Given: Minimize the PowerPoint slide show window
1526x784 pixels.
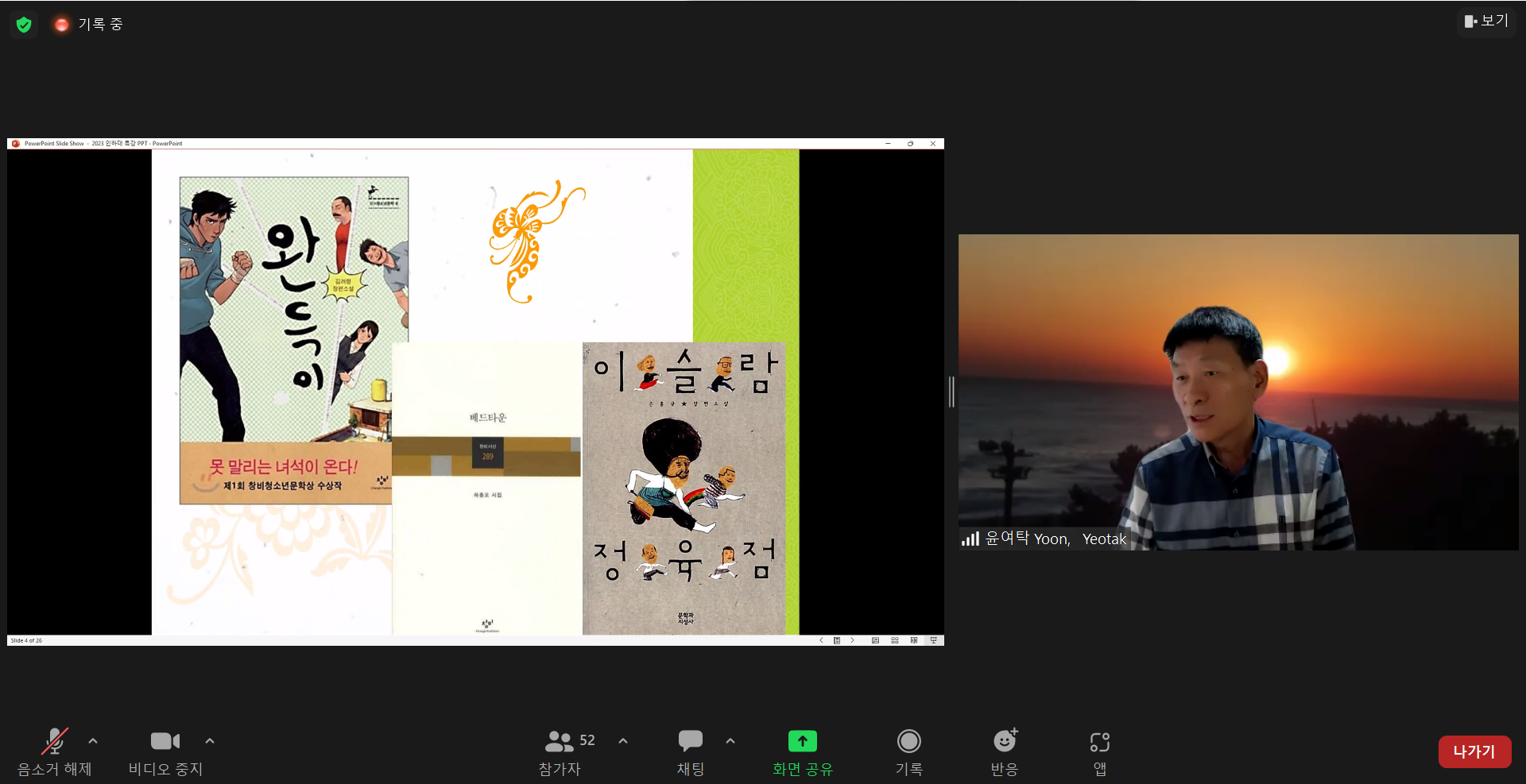Looking at the screenshot, I should pyautogui.click(x=888, y=144).
